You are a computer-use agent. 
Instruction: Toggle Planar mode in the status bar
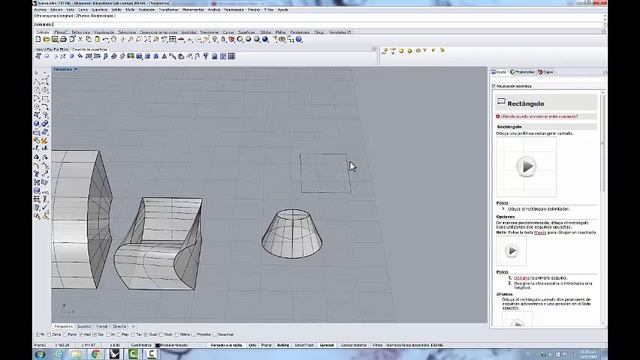266,345
